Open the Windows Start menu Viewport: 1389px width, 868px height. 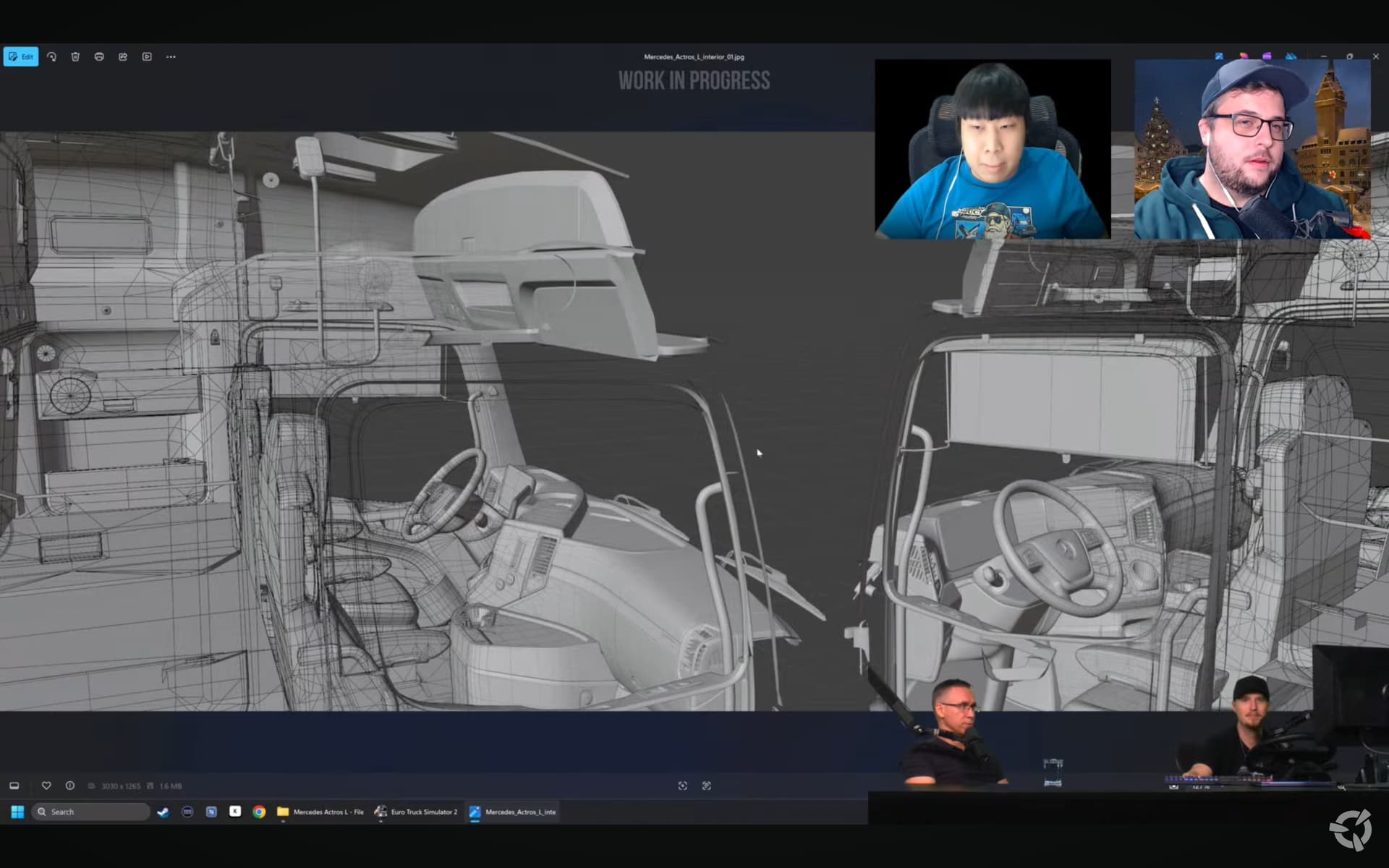(17, 812)
